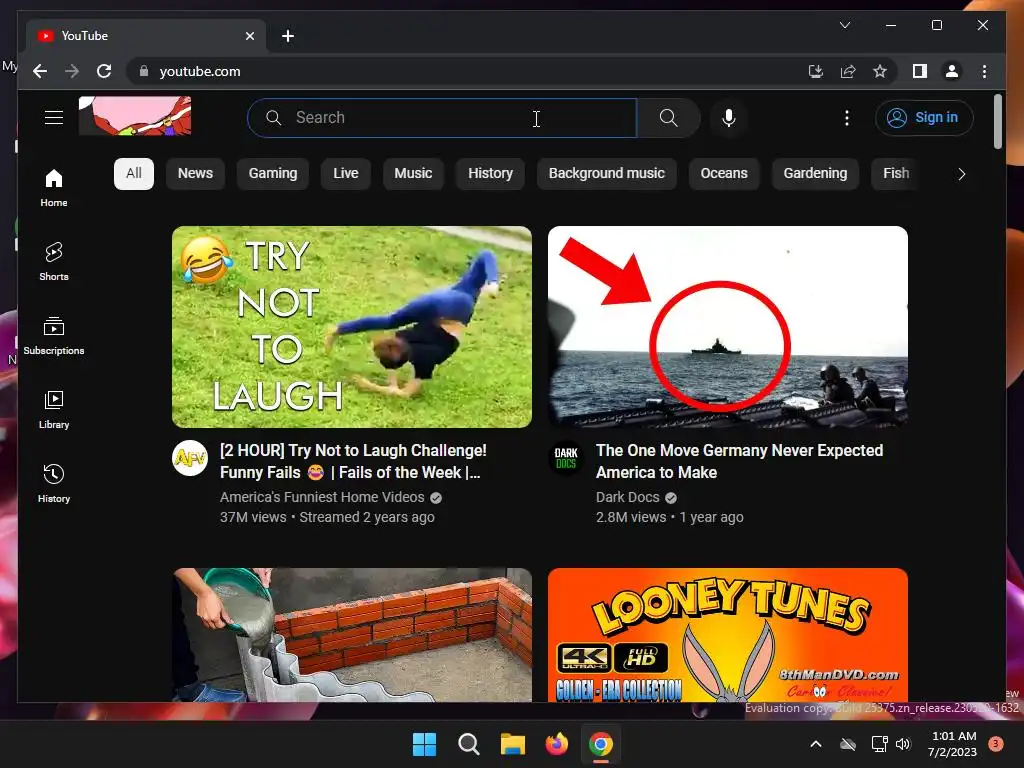Open File Explorer from taskbar

513,744
